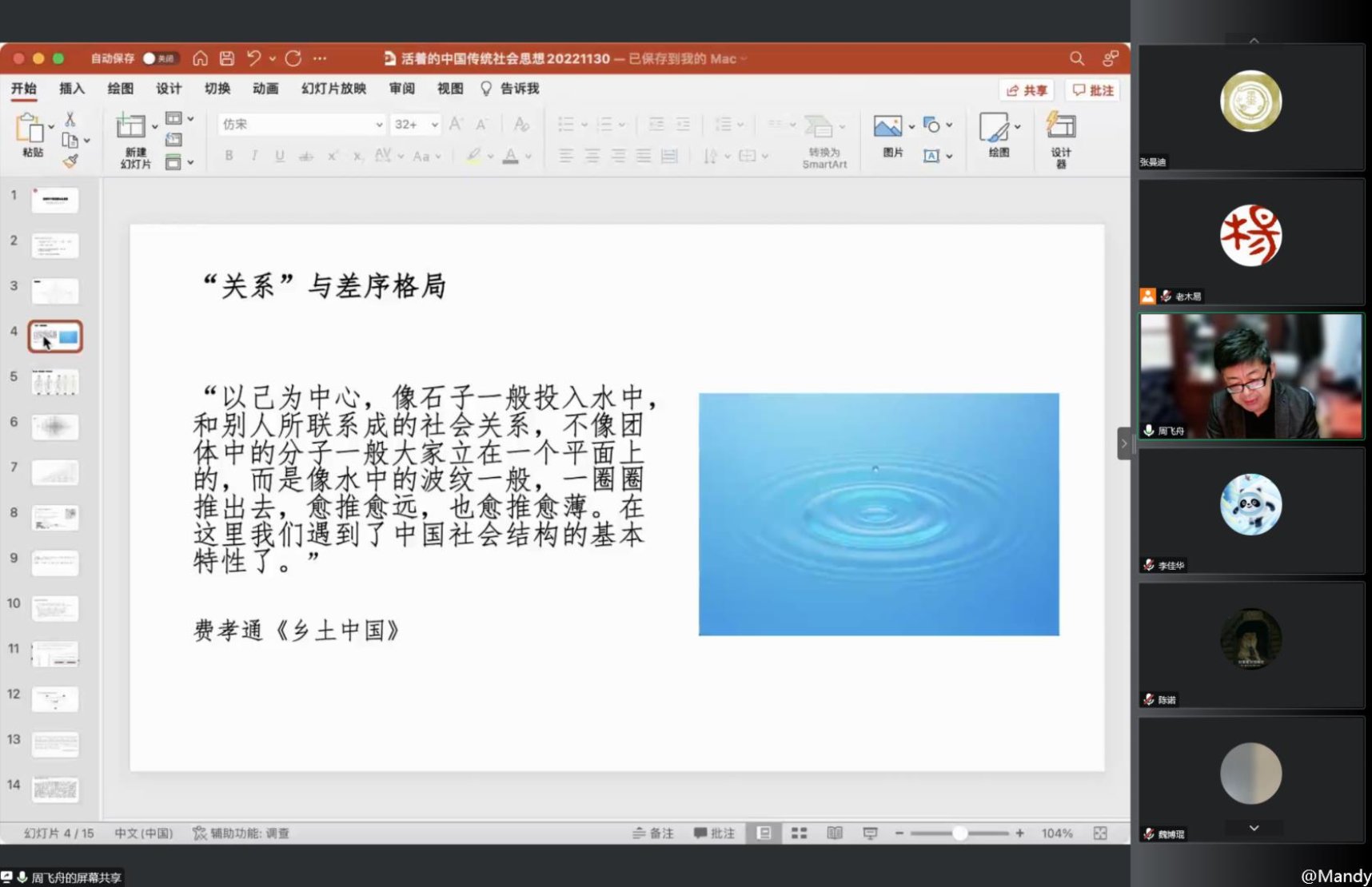Collapse the participant panel arrow
This screenshot has height=887, width=1372.
pyautogui.click(x=1123, y=444)
